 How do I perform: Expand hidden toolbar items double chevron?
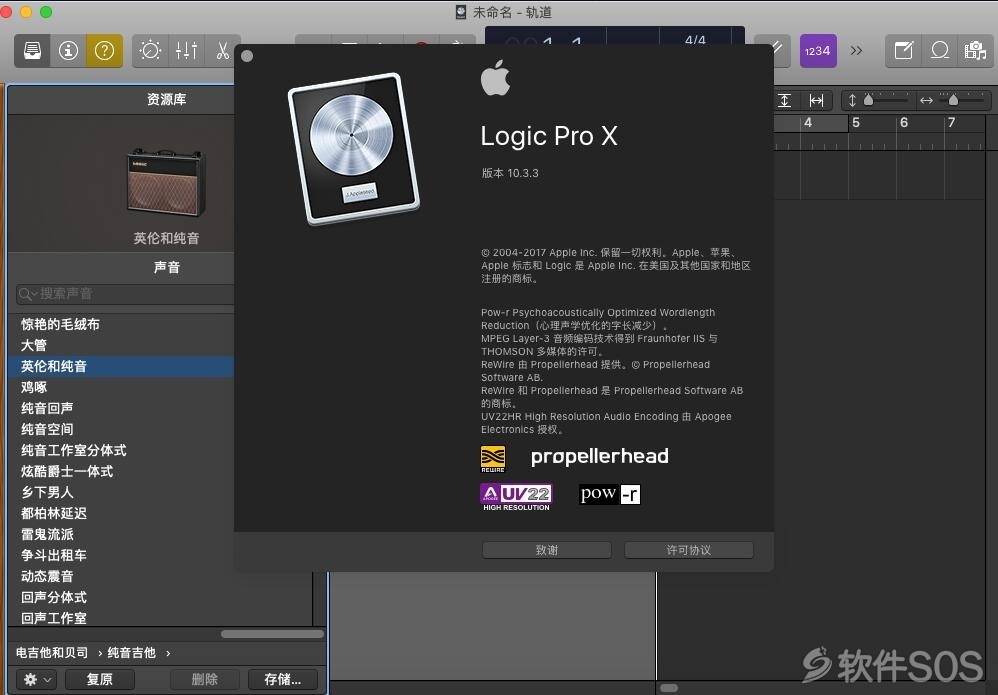tap(857, 50)
